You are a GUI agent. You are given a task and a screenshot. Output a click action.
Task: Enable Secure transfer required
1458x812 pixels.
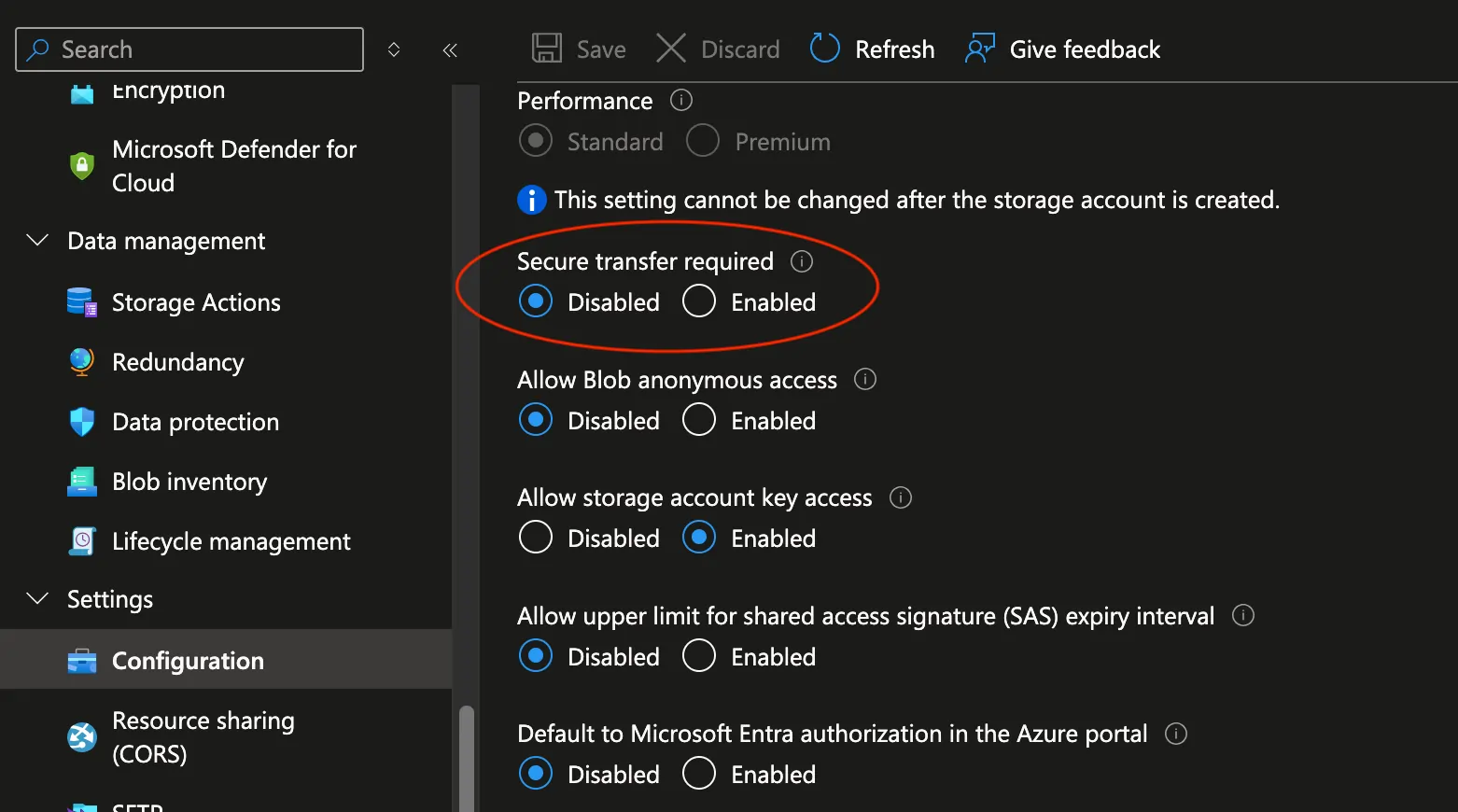699,301
